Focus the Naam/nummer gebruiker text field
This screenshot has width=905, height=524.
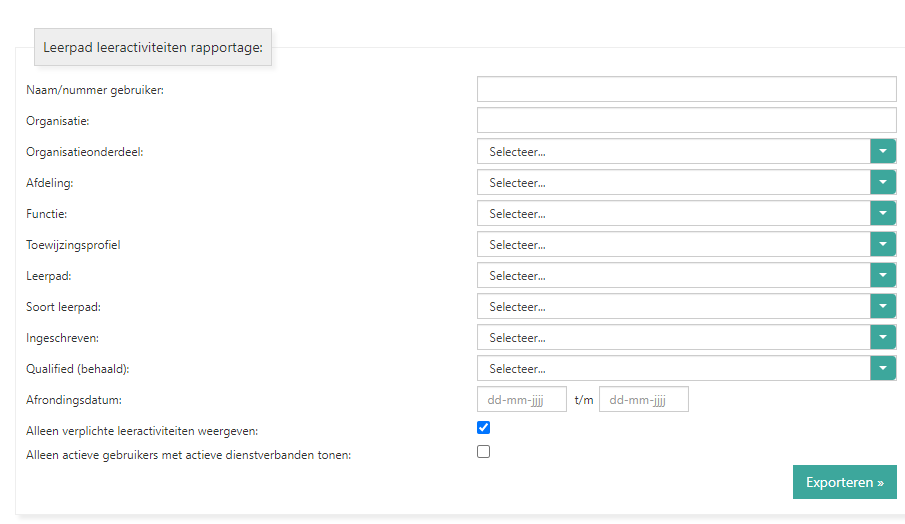click(686, 89)
